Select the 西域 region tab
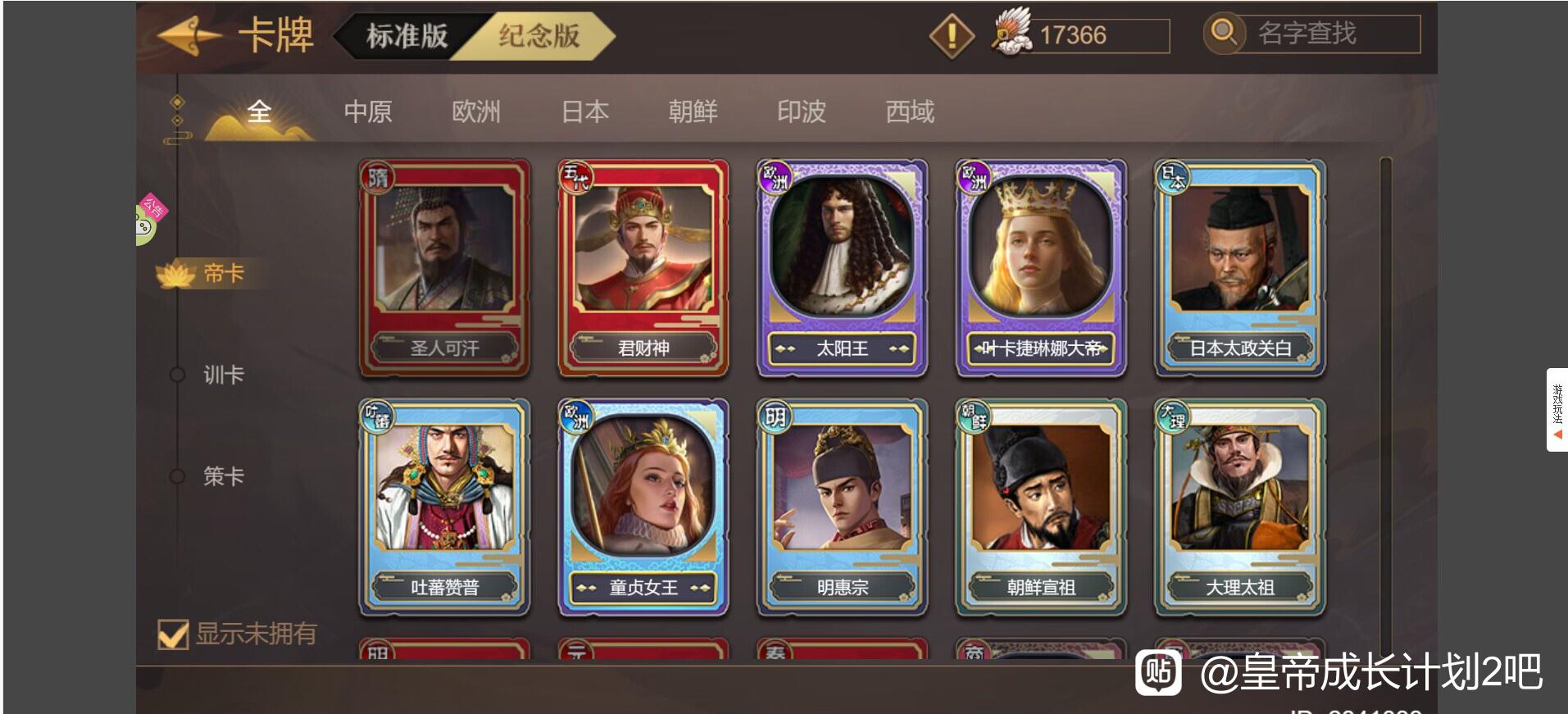 [910, 111]
